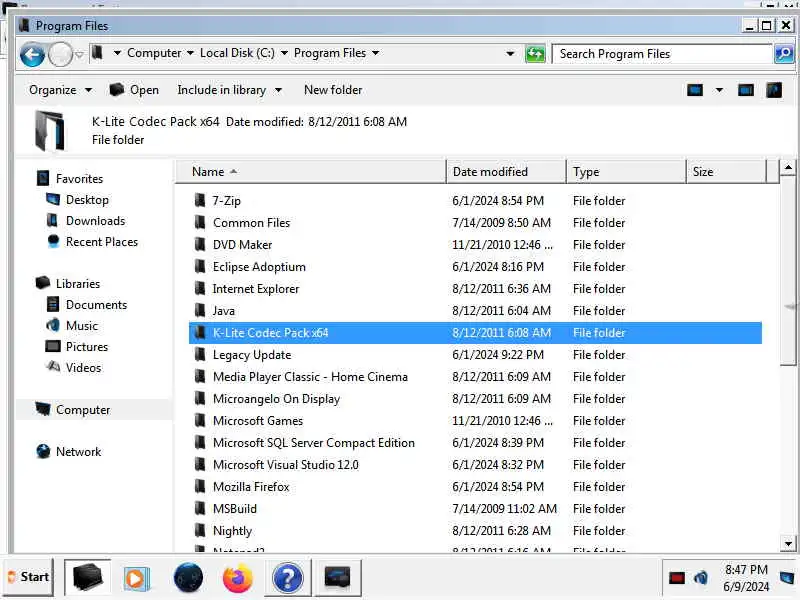
Task: Open Documents library
Action: 86,305
